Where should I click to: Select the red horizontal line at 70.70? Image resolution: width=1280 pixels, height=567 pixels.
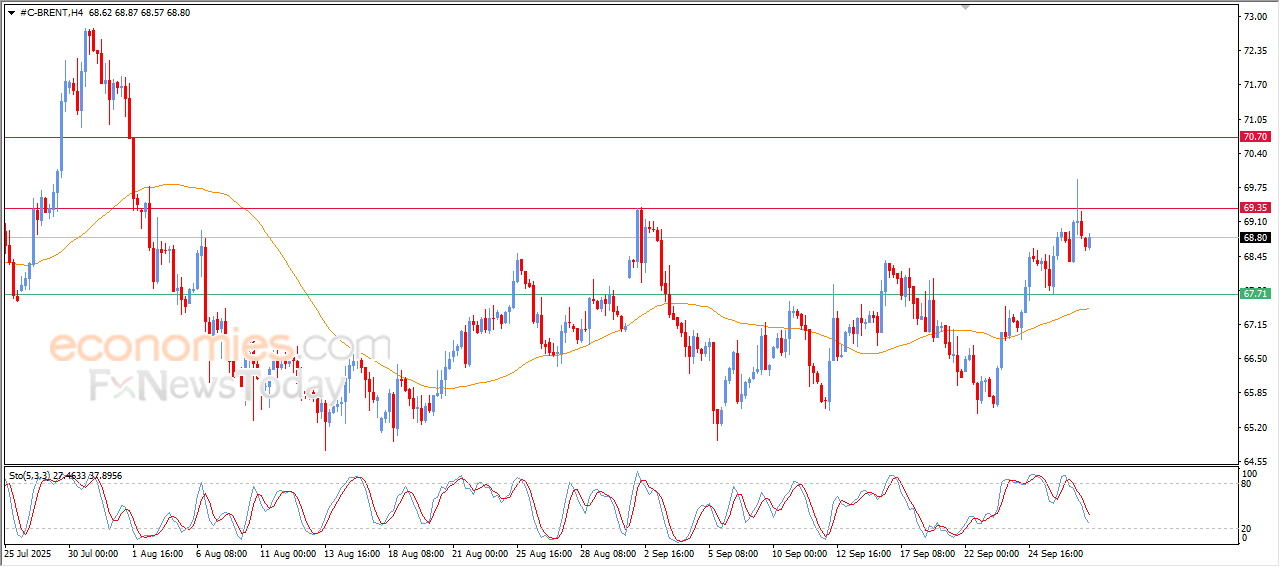pos(620,137)
